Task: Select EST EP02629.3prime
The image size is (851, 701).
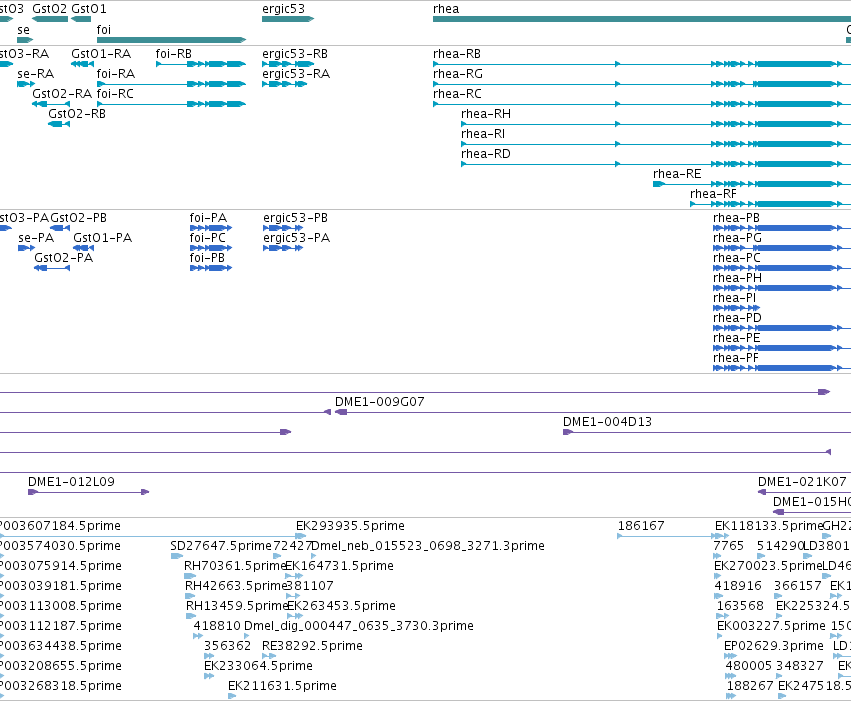Action: coord(731,656)
